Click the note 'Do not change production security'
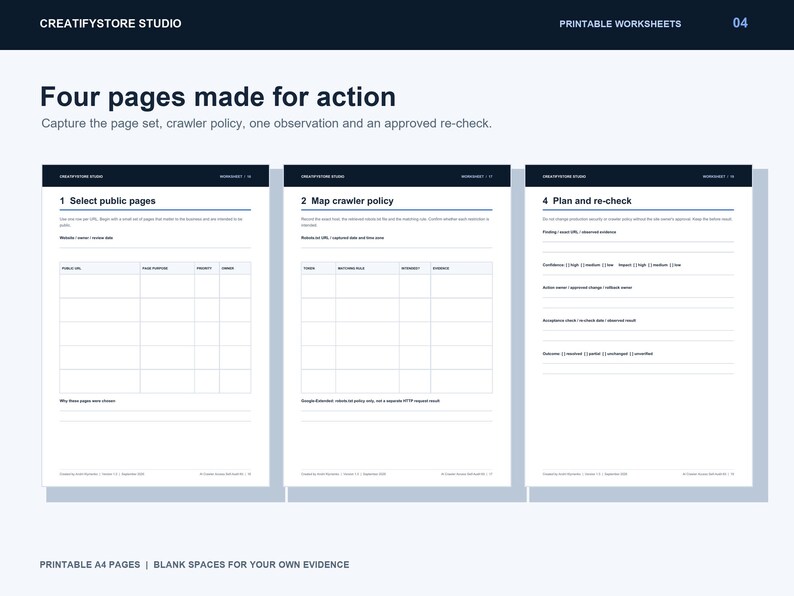Screen dimensions: 794x596 [x=637, y=219]
